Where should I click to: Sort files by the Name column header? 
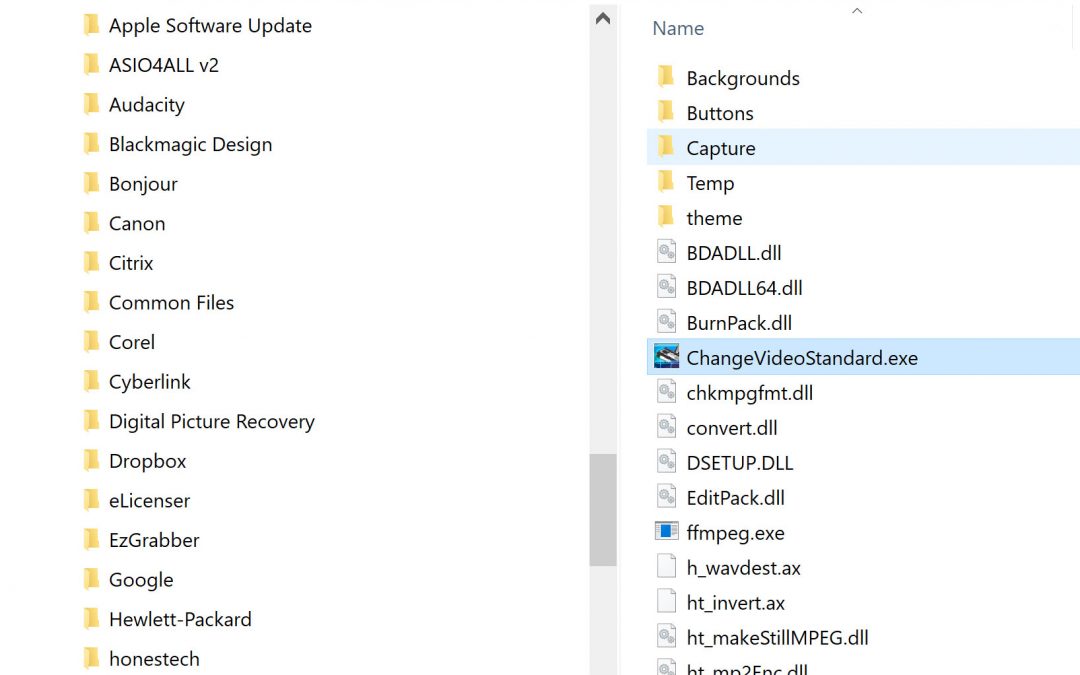click(678, 29)
